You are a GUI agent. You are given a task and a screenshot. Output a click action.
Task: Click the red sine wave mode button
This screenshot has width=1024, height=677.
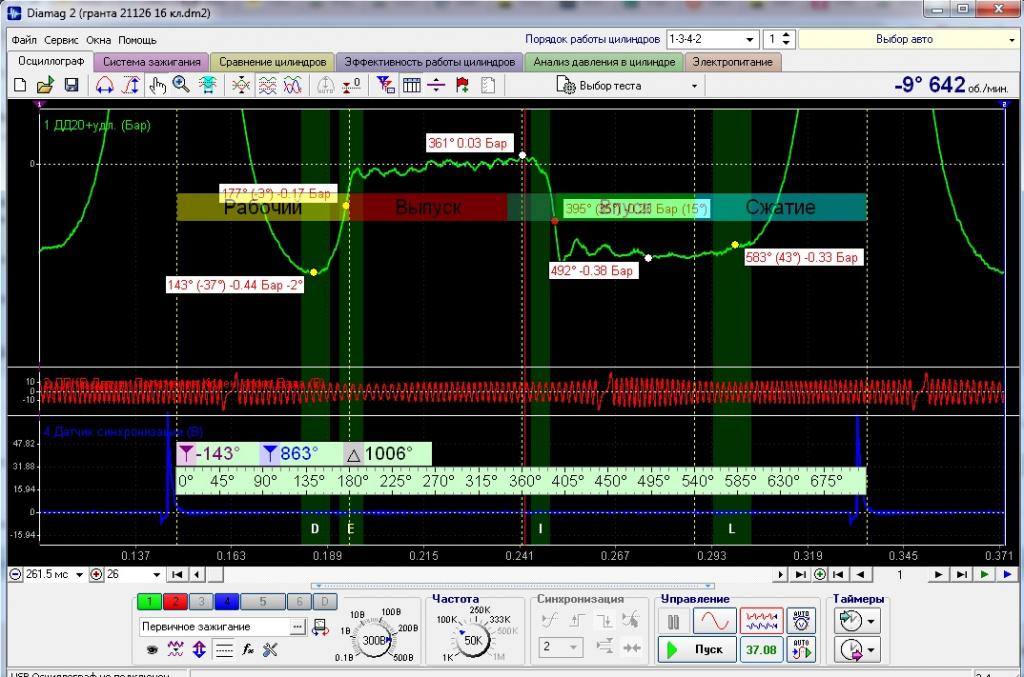[x=714, y=621]
